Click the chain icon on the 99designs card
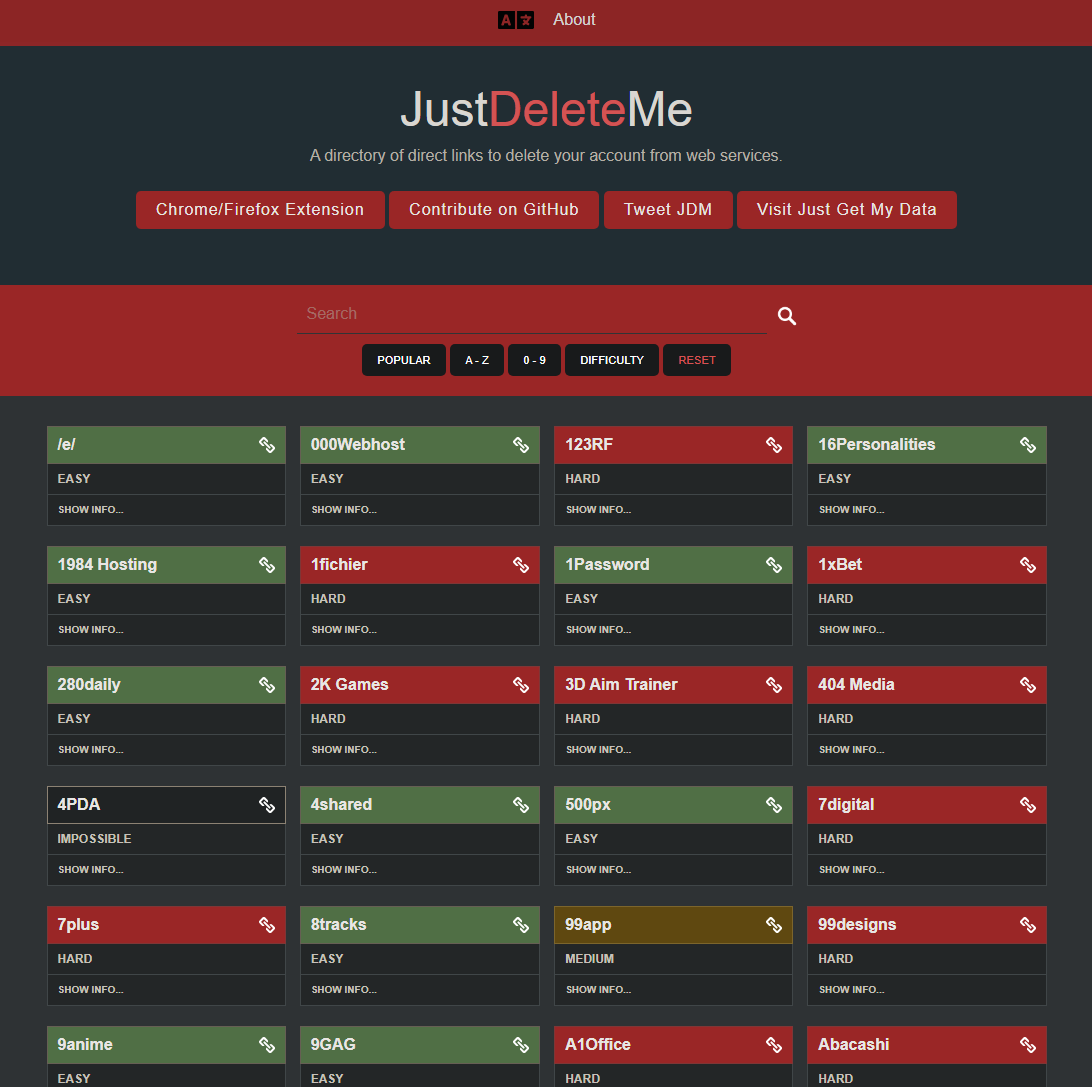Screen dimensions: 1092x1087 click(x=1028, y=924)
